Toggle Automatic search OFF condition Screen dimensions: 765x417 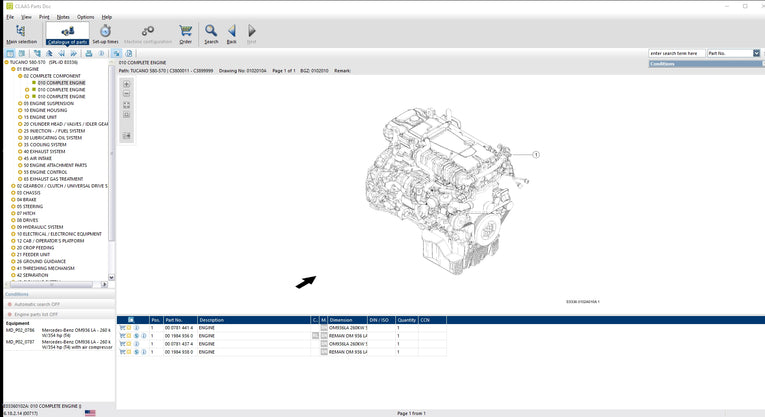point(37,304)
